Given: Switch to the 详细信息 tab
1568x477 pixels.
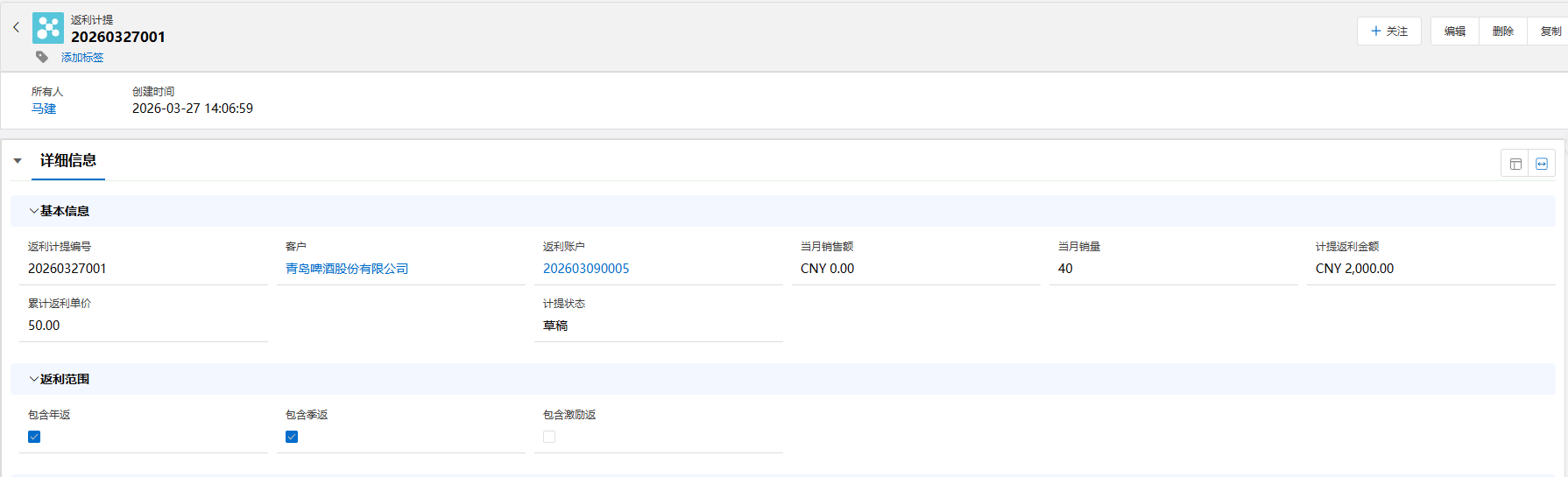Looking at the screenshot, I should (68, 161).
